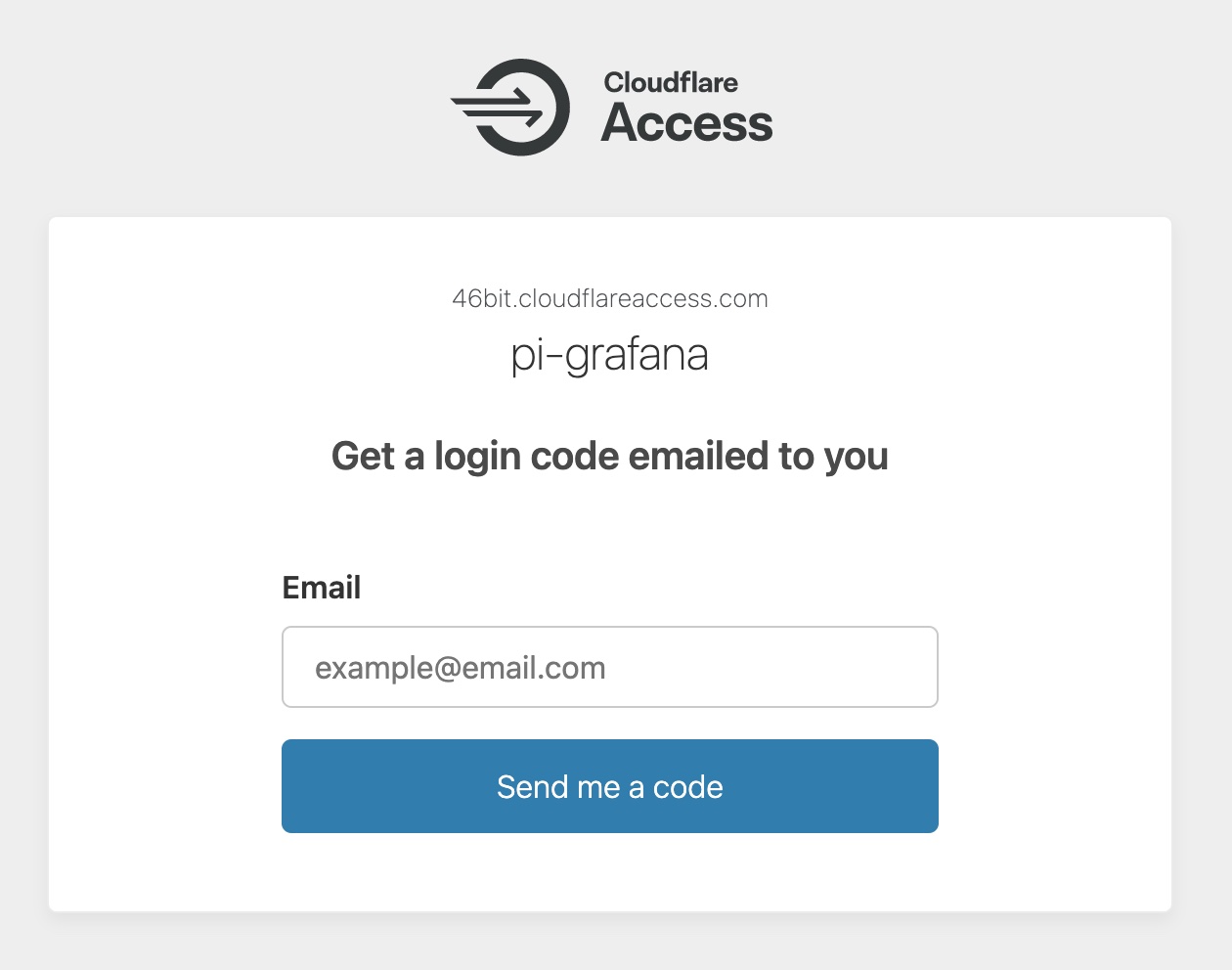This screenshot has width=1232, height=970.
Task: Click the arrow lines inside the logo
Action: point(497,108)
